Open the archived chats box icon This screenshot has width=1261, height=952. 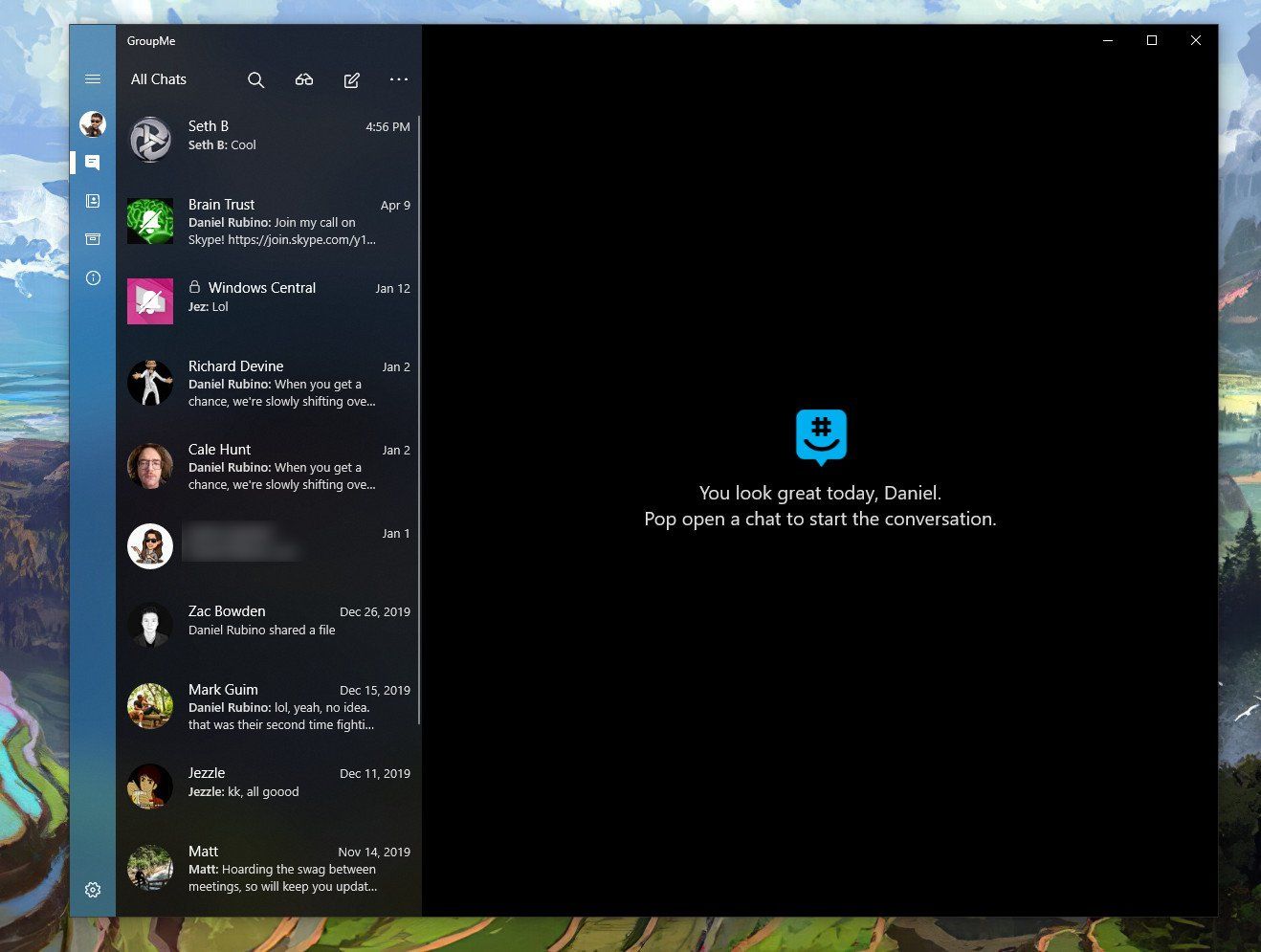pyautogui.click(x=92, y=238)
